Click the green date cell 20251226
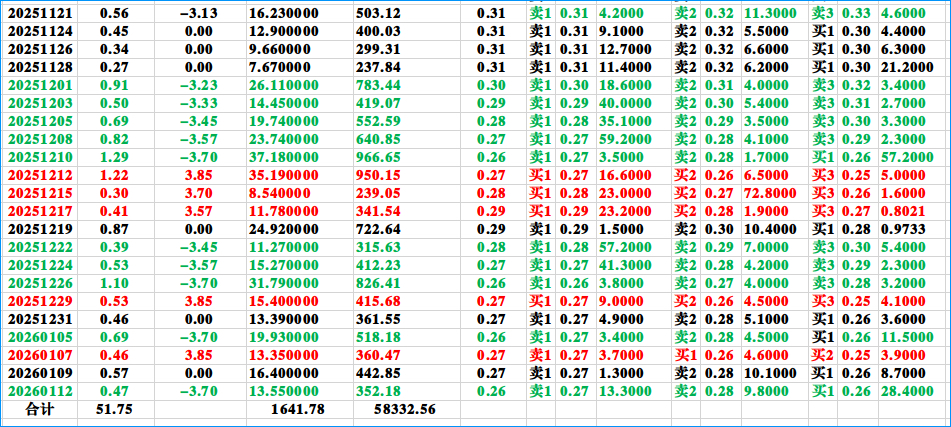 [x=40, y=283]
